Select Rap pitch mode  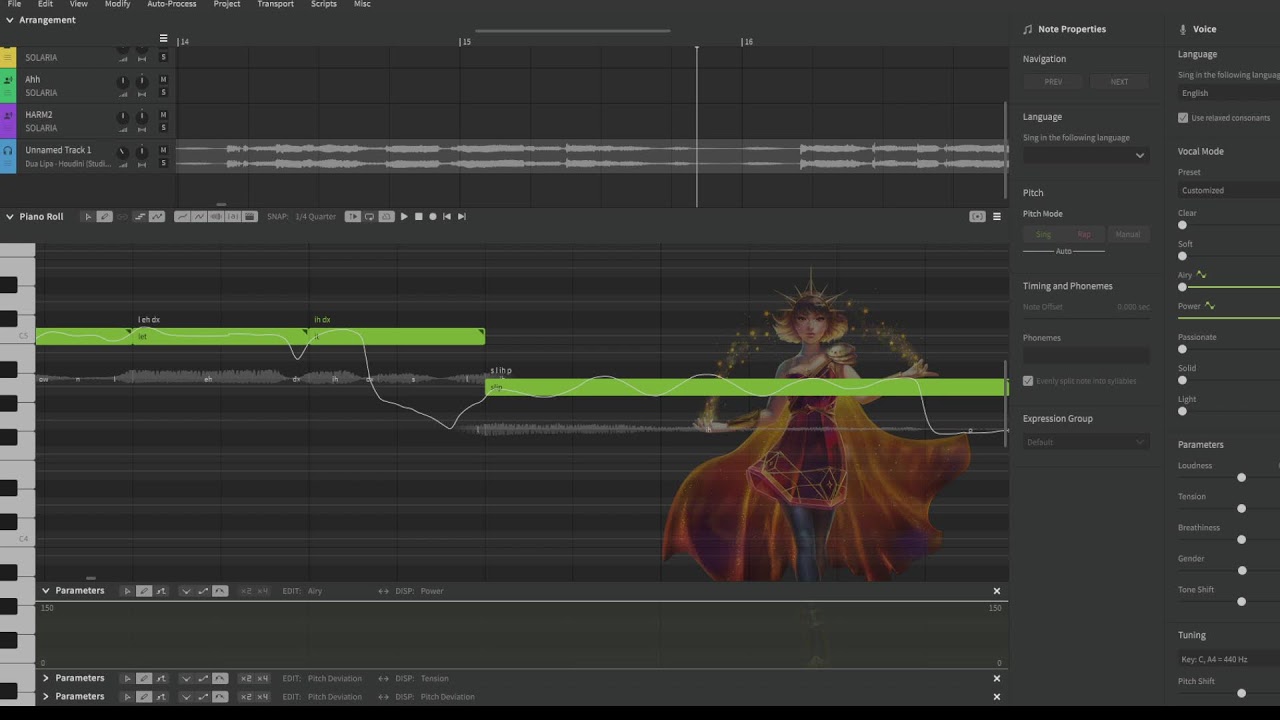1084,234
